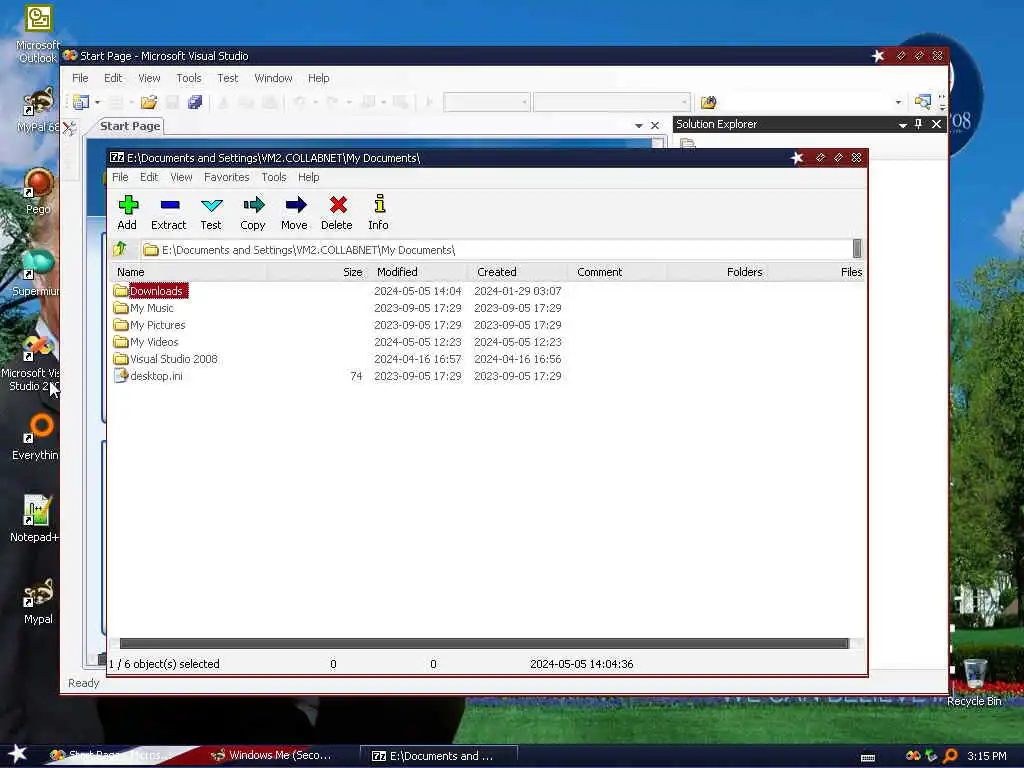Click the Info toolbar icon

click(x=379, y=212)
